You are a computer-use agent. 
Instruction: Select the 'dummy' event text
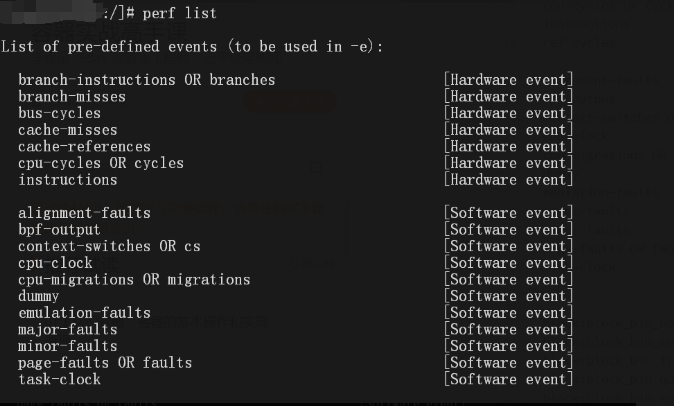pyautogui.click(x=38, y=296)
